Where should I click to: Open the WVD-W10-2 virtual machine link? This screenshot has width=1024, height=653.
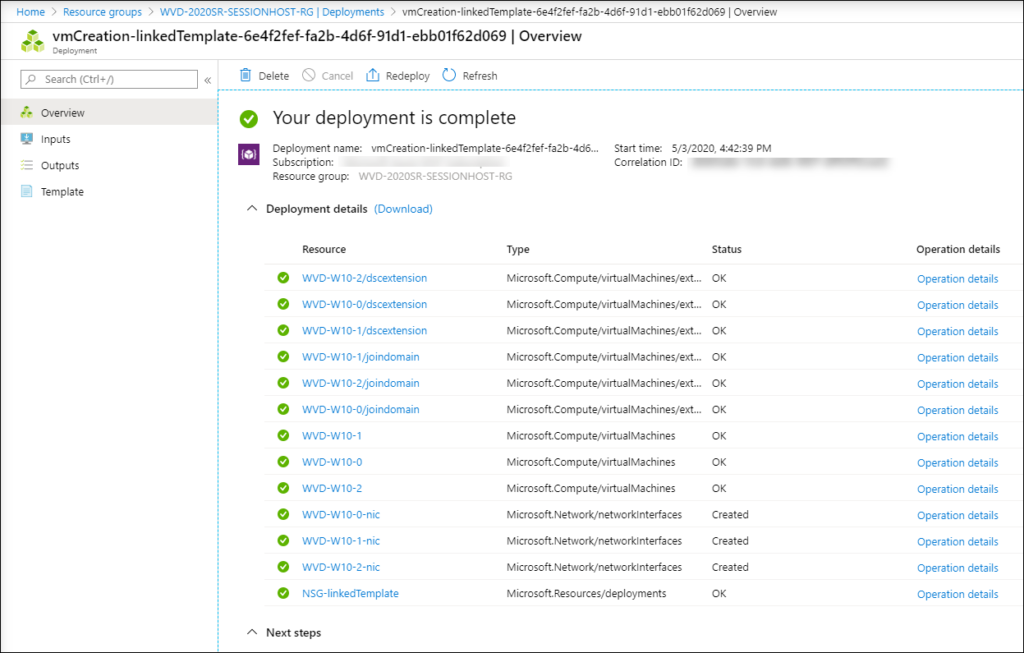(332, 488)
